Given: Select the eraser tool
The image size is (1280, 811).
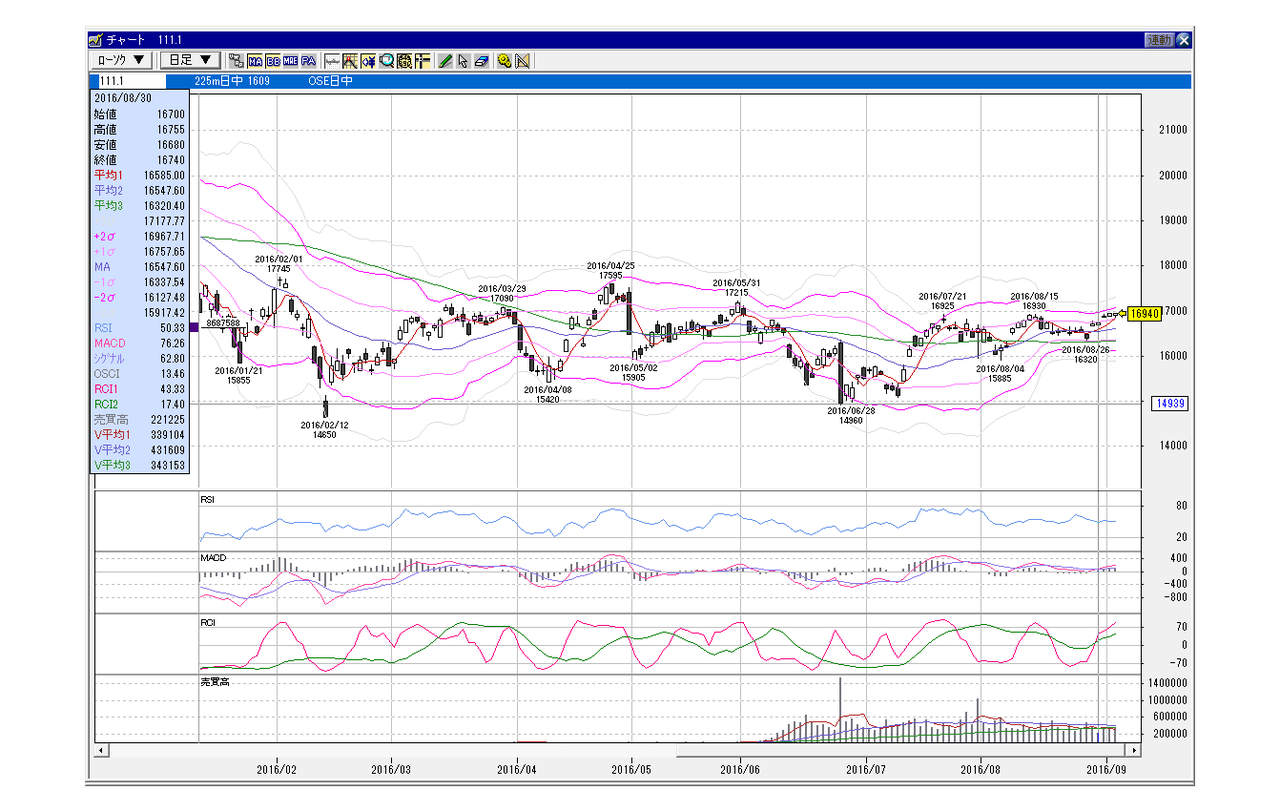Looking at the screenshot, I should point(481,61).
